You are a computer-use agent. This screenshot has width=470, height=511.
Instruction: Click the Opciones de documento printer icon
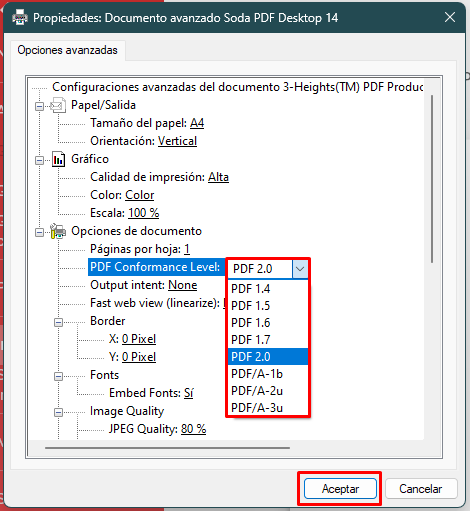click(x=58, y=231)
